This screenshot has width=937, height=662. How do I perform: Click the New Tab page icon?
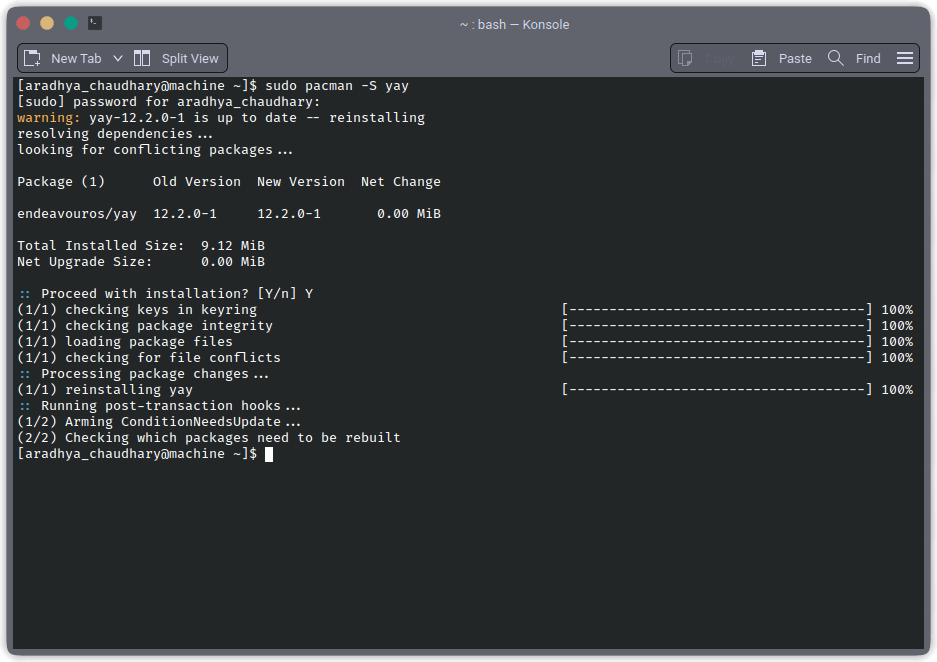pyautogui.click(x=32, y=58)
